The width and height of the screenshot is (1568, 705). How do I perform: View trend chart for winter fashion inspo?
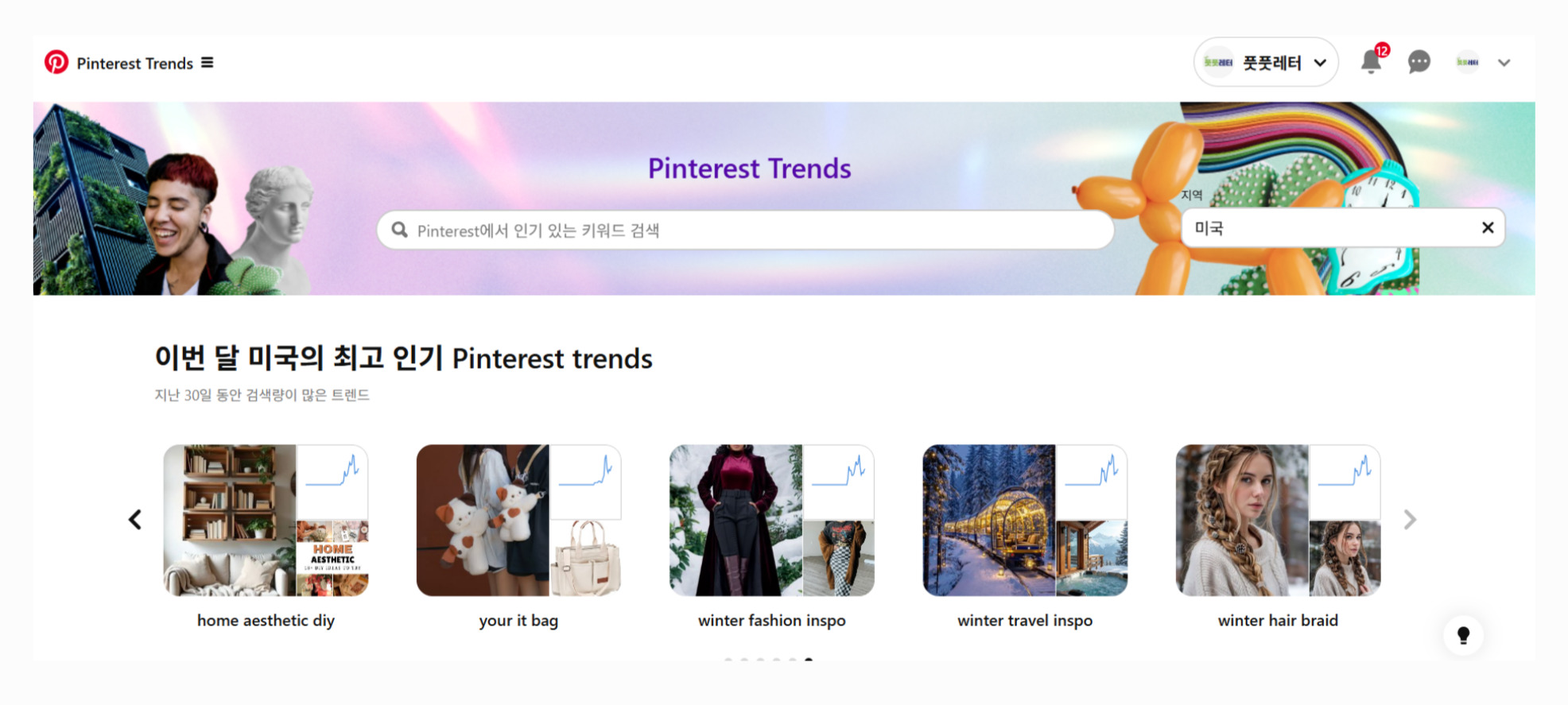839,482
